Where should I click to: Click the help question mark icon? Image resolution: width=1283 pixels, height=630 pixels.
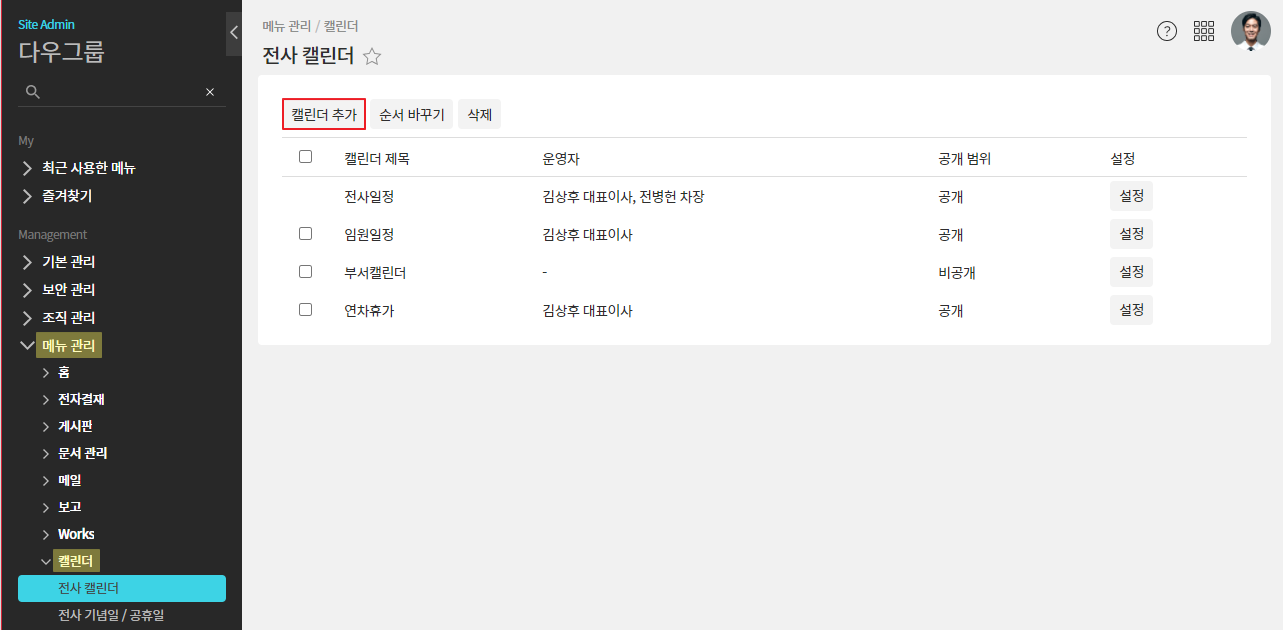[x=1167, y=31]
